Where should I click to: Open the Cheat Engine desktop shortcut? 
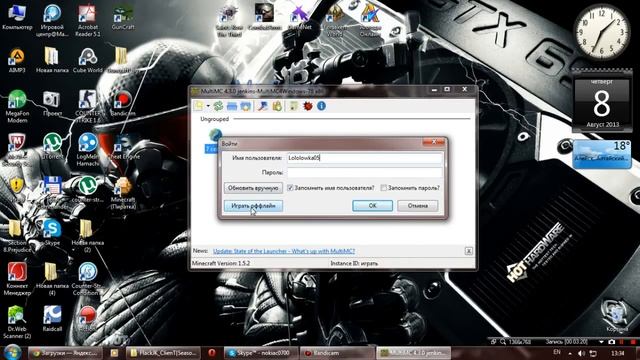tap(122, 147)
